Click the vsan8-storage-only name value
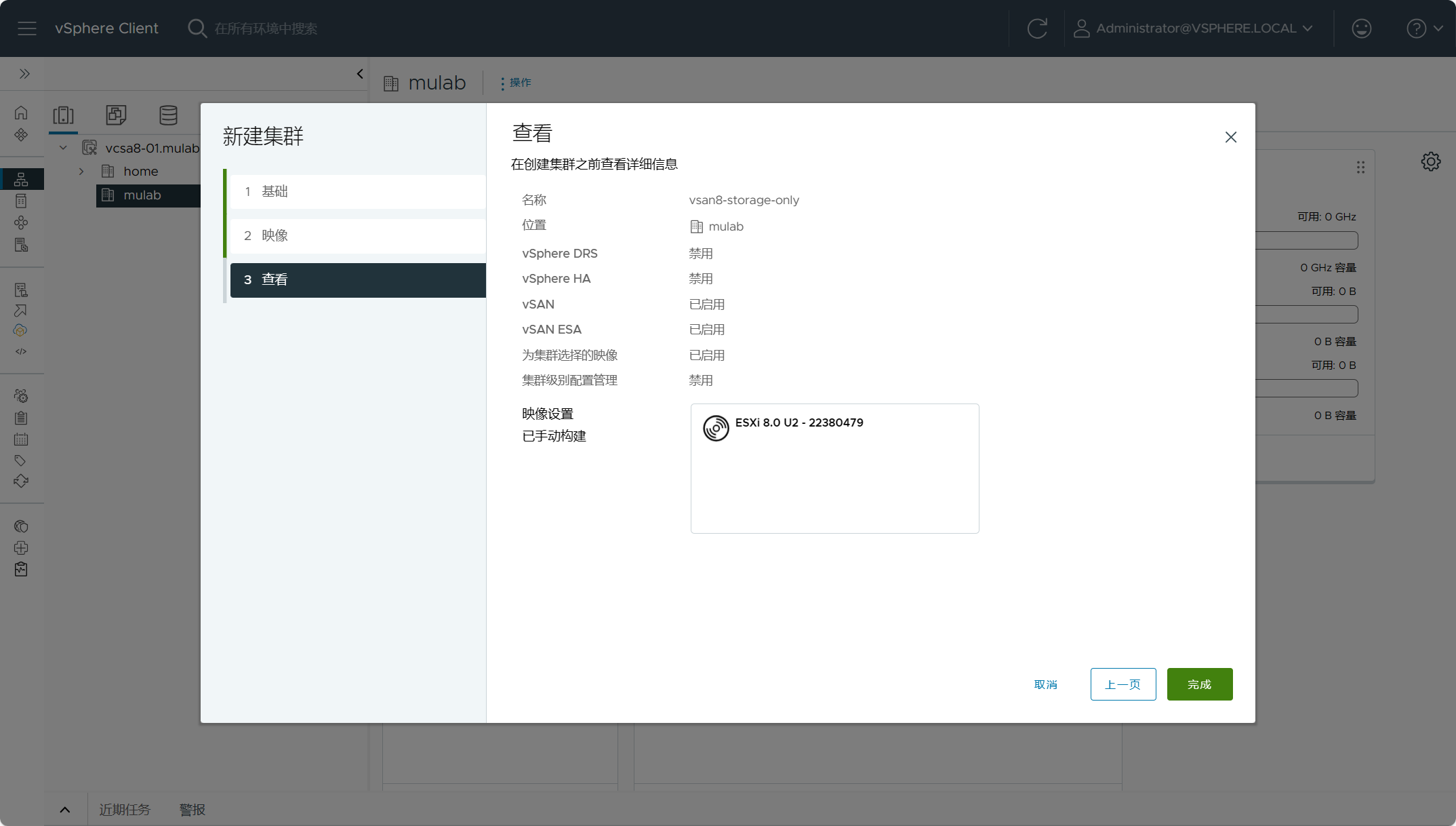 point(744,200)
